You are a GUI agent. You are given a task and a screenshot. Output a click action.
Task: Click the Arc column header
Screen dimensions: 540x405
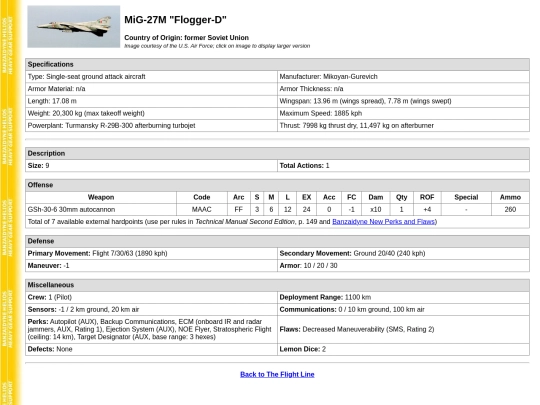pos(239,197)
